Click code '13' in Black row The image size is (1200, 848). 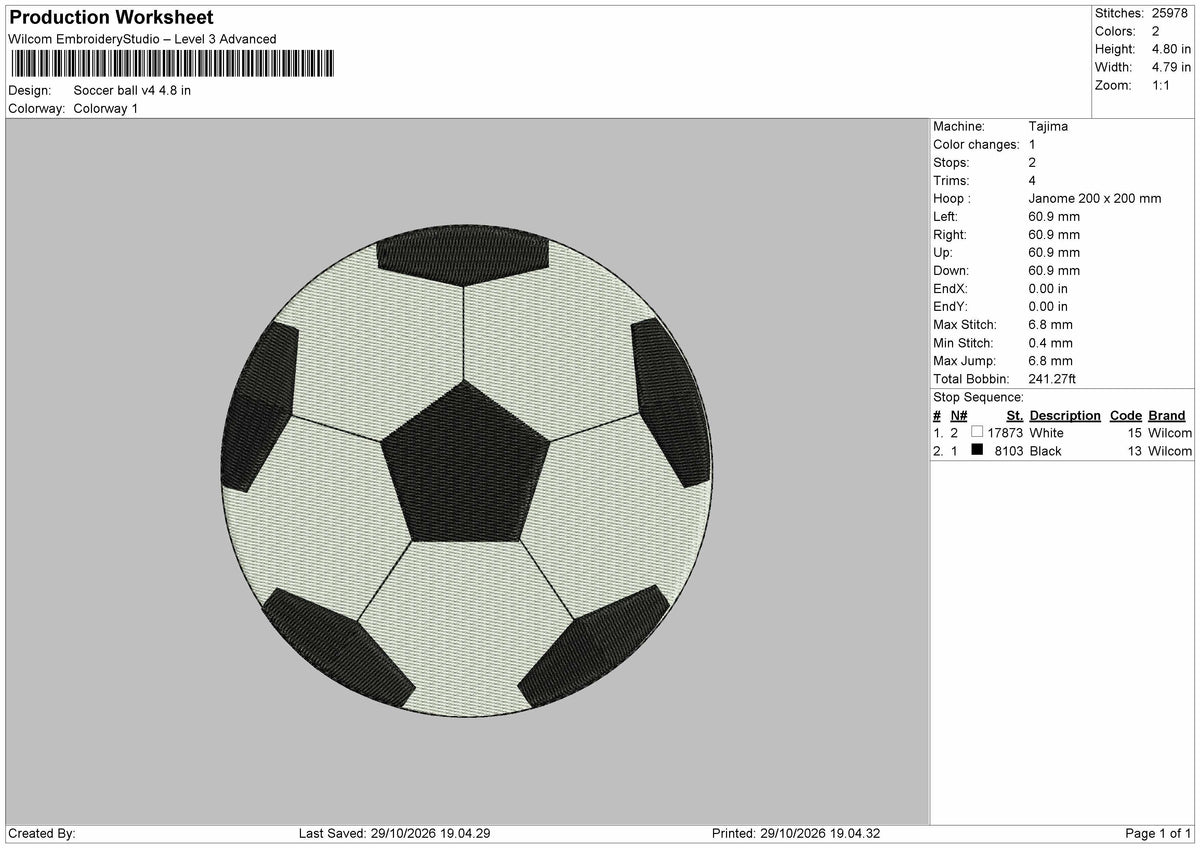(x=1135, y=451)
